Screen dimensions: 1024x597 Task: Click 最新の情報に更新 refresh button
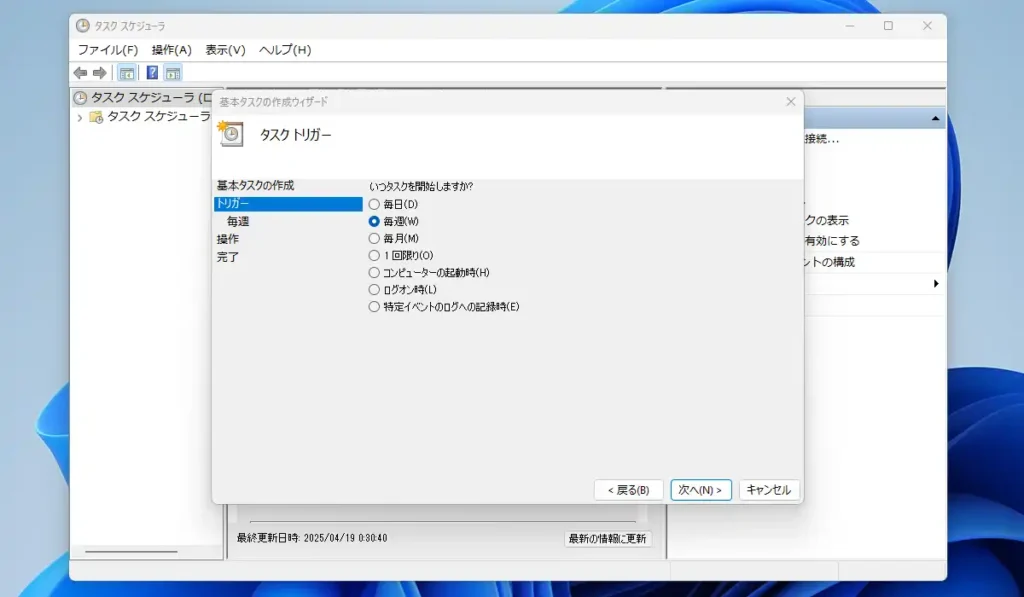(607, 538)
